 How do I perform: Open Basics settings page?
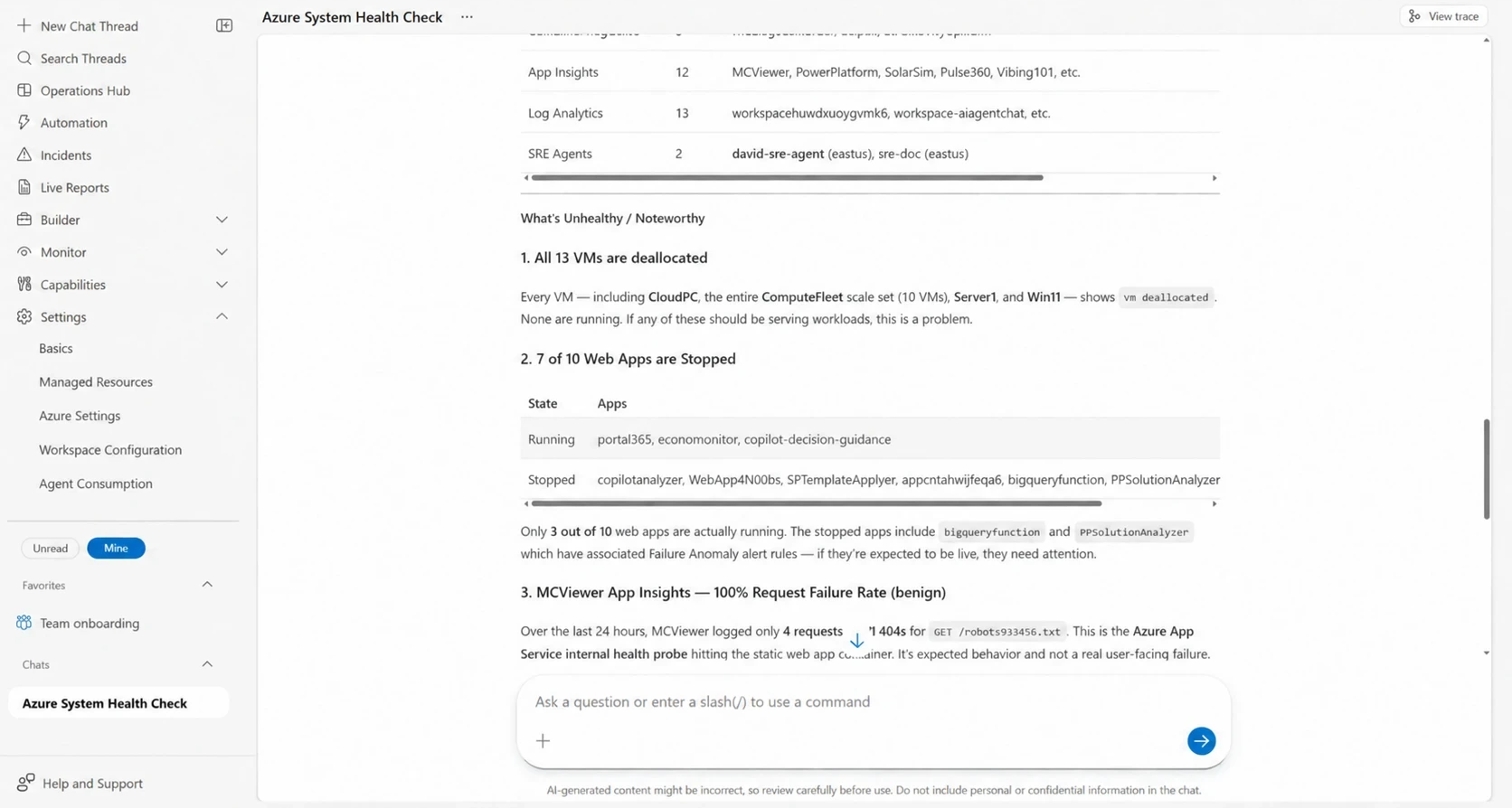[x=56, y=348]
